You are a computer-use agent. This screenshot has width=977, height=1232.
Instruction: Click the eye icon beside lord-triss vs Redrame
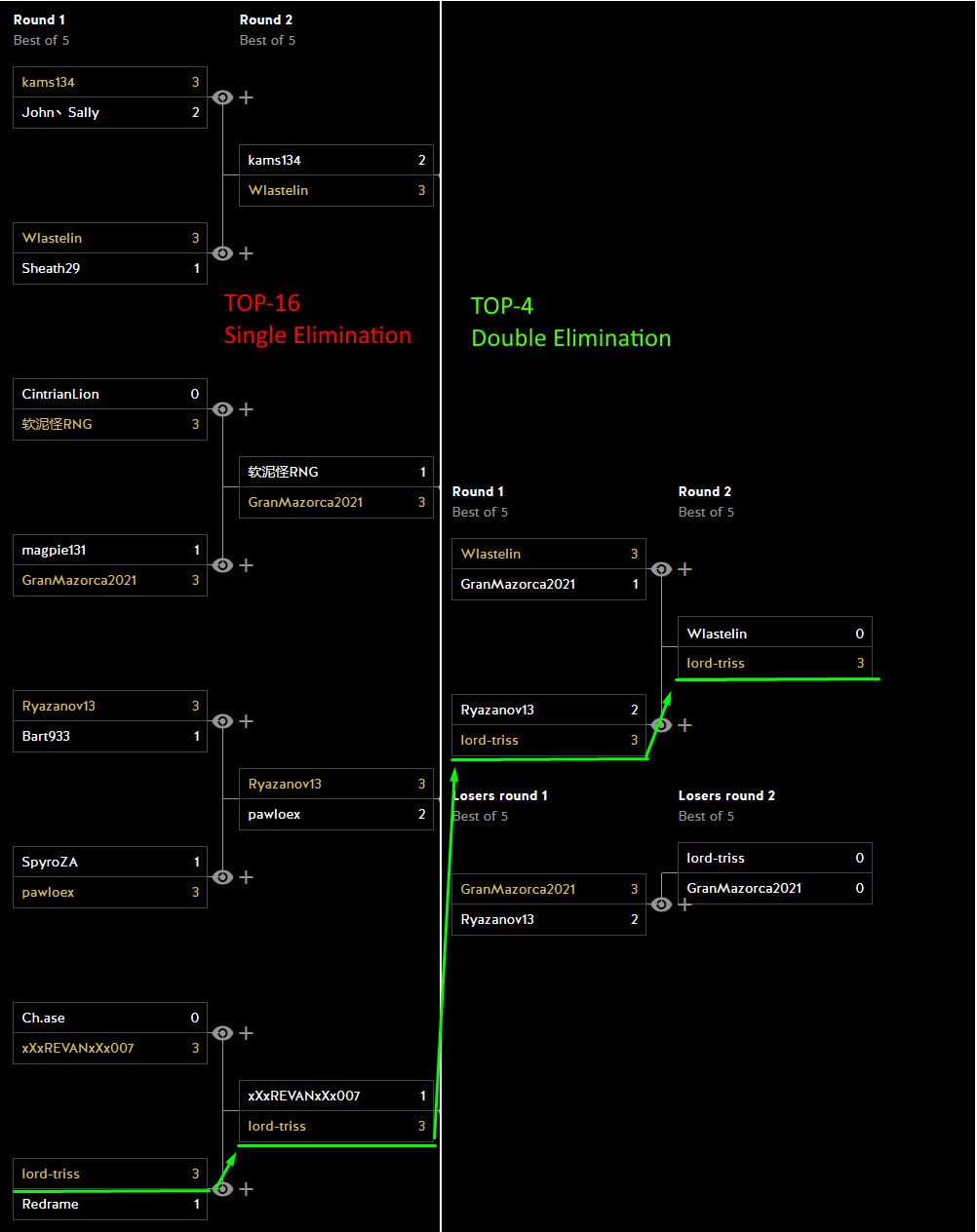coord(222,1189)
